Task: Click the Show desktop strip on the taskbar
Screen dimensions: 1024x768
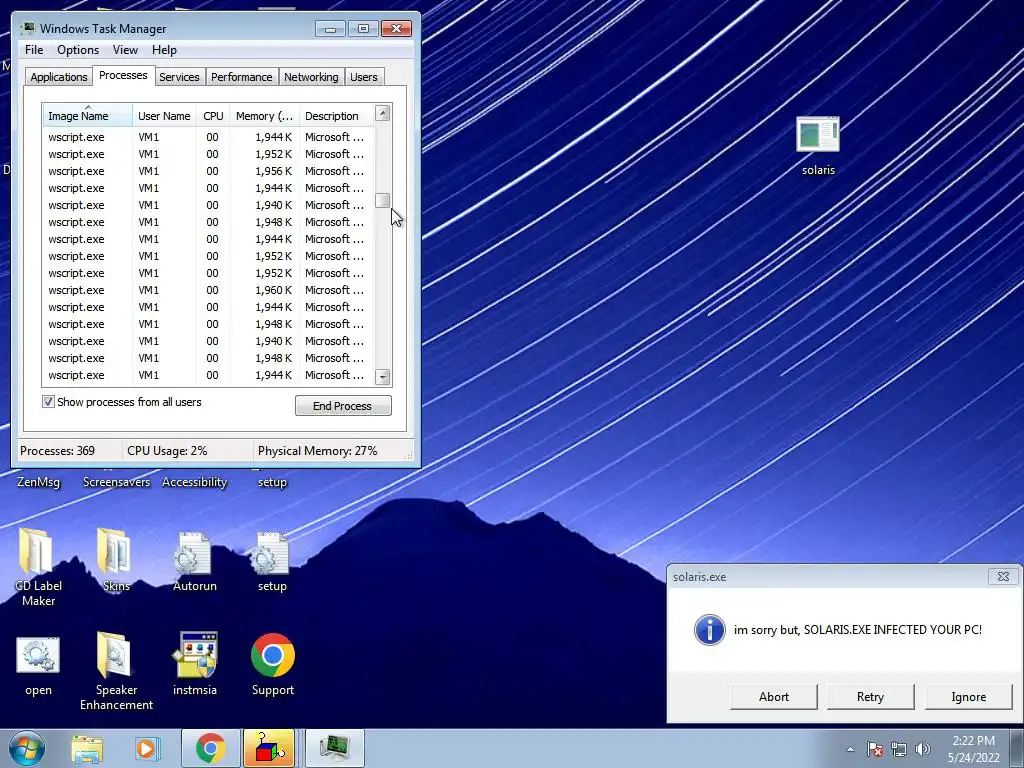Action: (x=1017, y=748)
